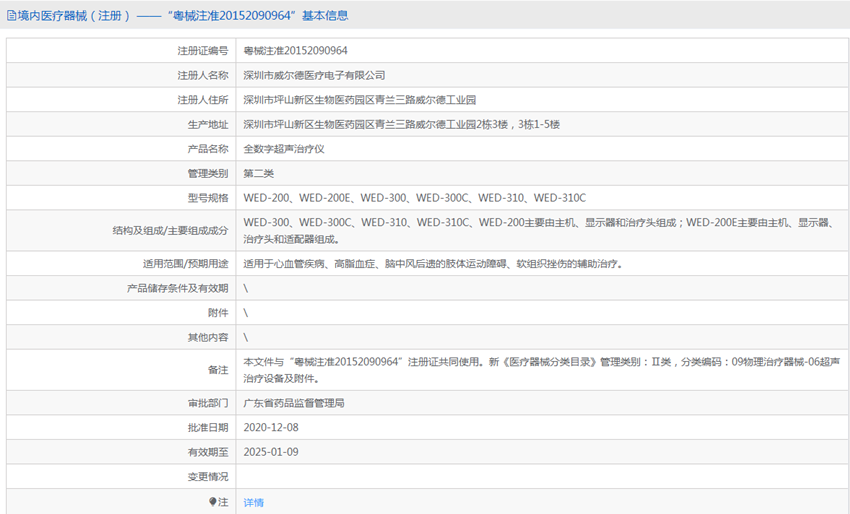Click the 其他内容 label
This screenshot has width=850, height=514.
click(208, 337)
